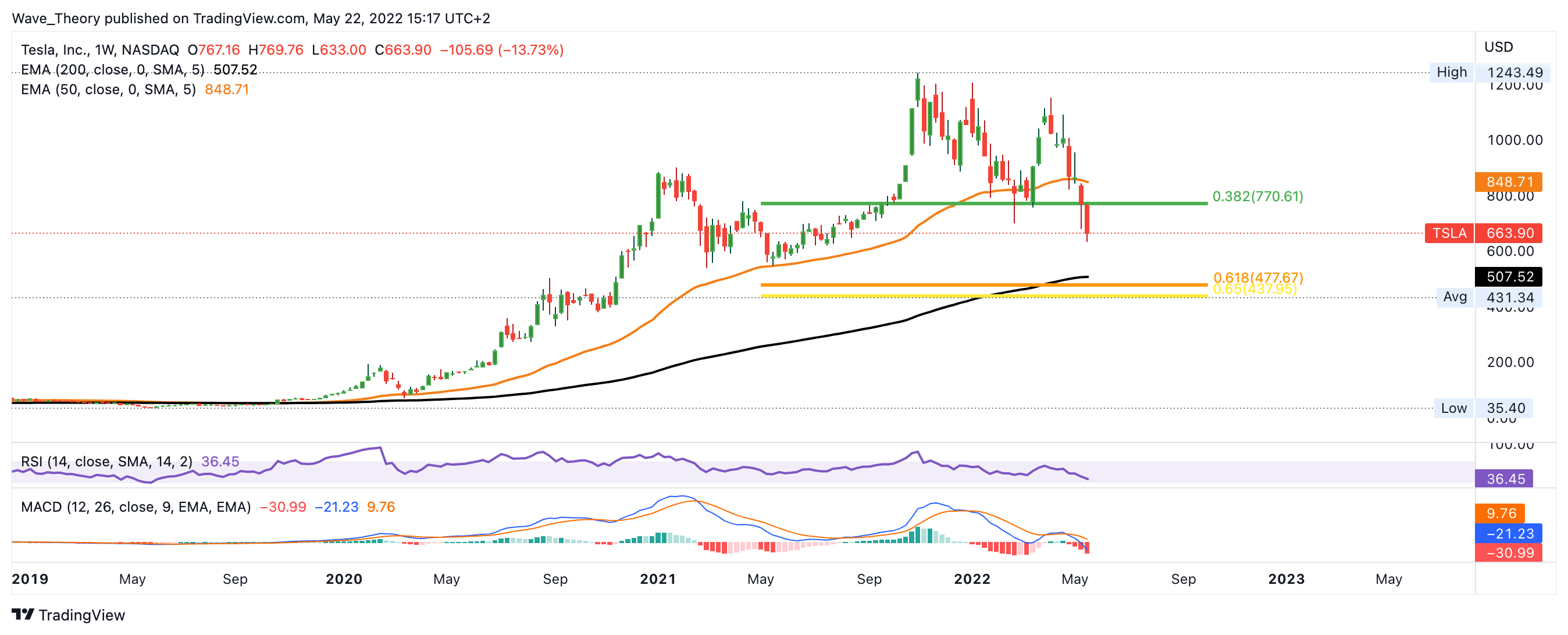
Task: Select the EMA 200 indicator legend
Action: [x=113, y=70]
